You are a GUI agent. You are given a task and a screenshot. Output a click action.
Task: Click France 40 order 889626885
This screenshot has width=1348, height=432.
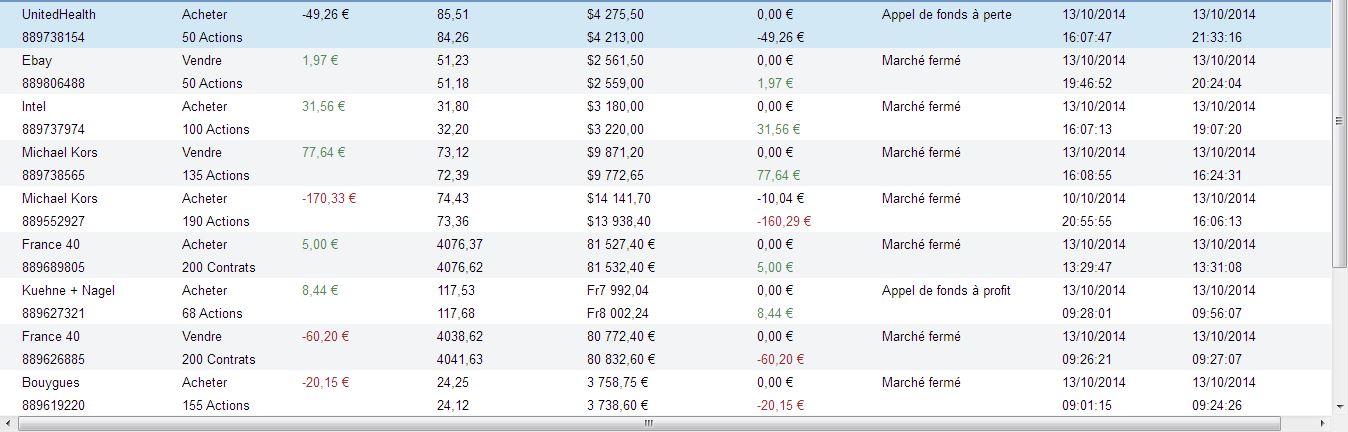tap(53, 359)
